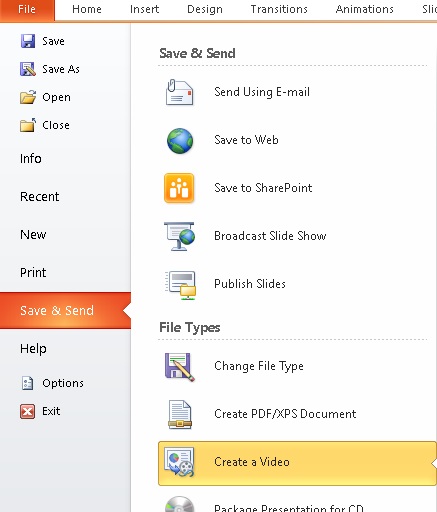This screenshot has height=512, width=437.
Task: Switch to the Home ribbon tab
Action: (x=87, y=9)
